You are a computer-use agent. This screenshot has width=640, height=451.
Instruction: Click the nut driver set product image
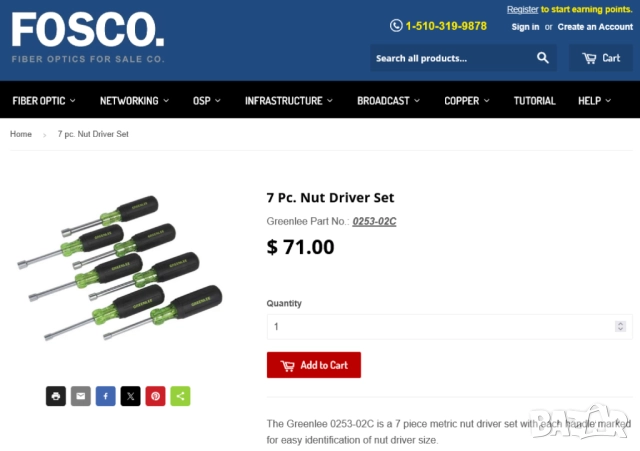click(120, 268)
